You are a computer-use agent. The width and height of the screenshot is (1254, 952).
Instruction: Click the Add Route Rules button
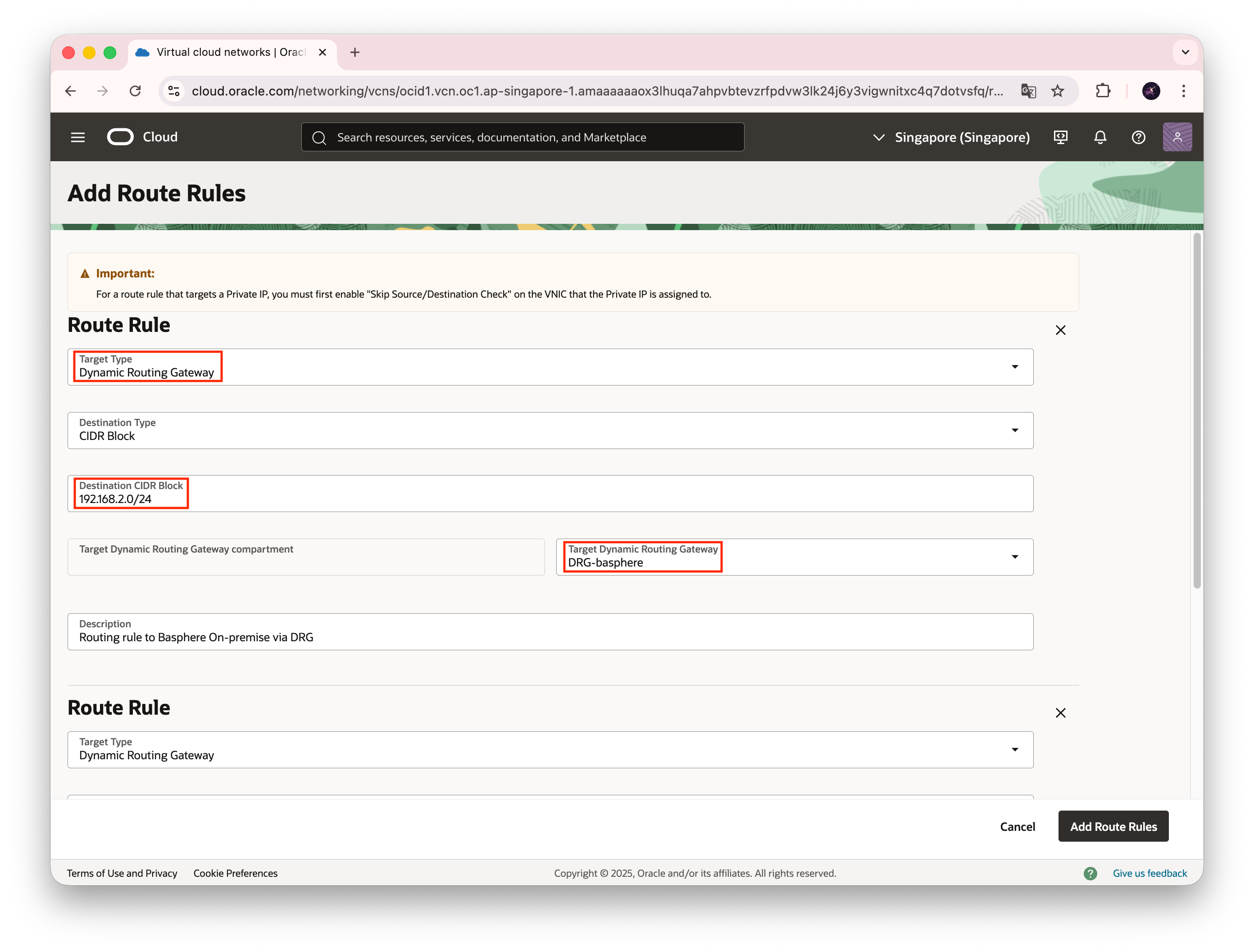[1113, 825]
